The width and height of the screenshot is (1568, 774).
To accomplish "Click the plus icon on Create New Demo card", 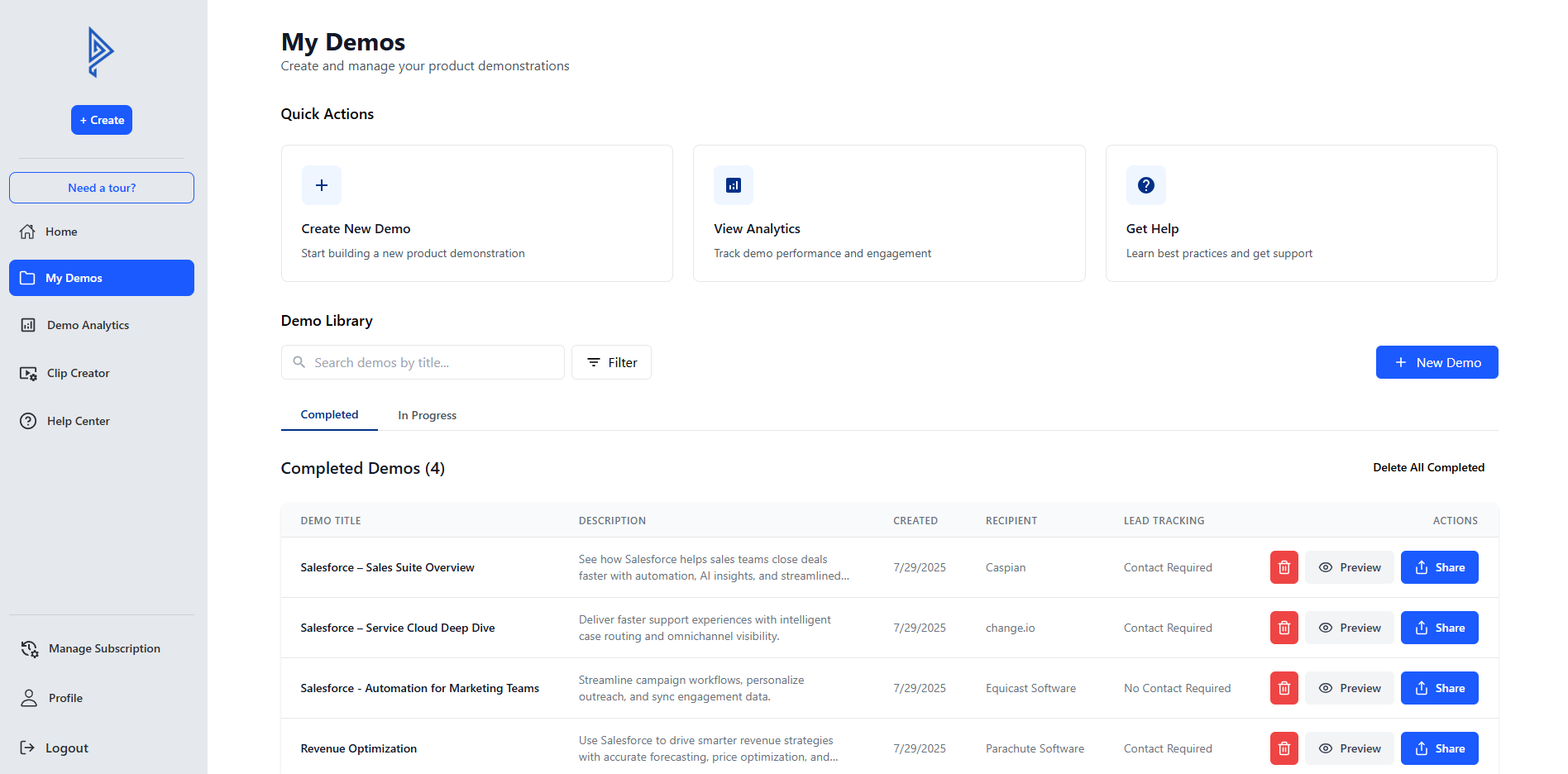I will click(322, 185).
